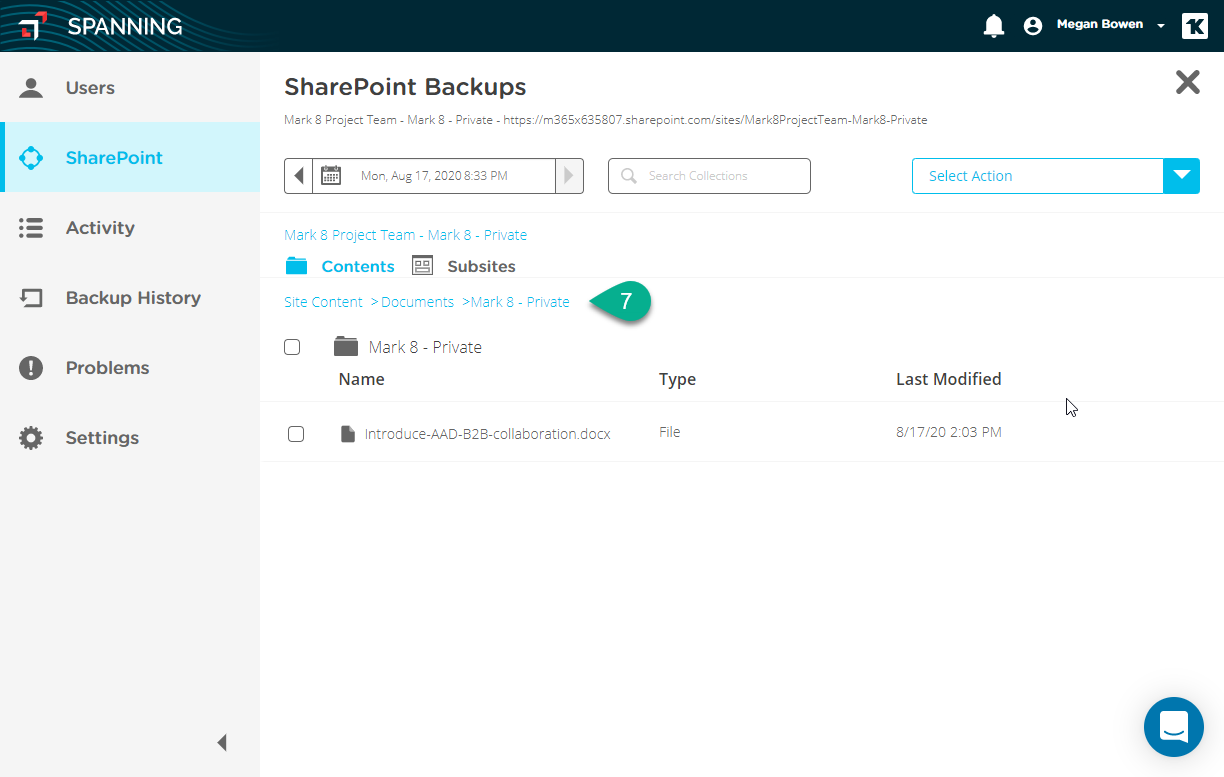Open the notifications bell
The image size is (1224, 777).
[x=994, y=26]
